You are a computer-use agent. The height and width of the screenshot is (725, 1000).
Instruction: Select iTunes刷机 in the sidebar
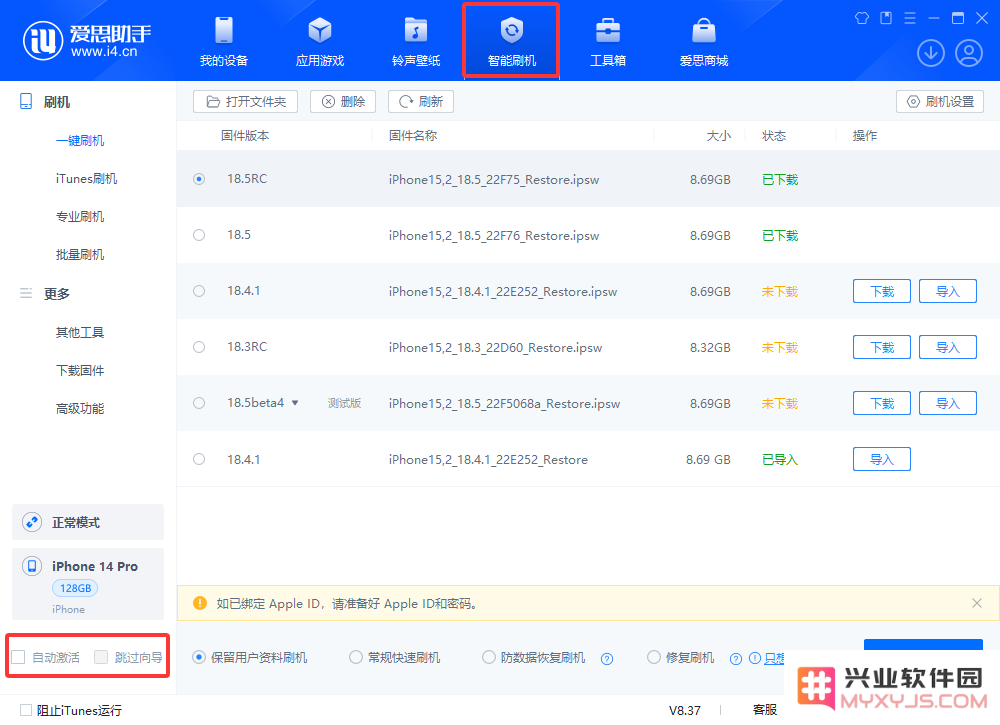86,179
